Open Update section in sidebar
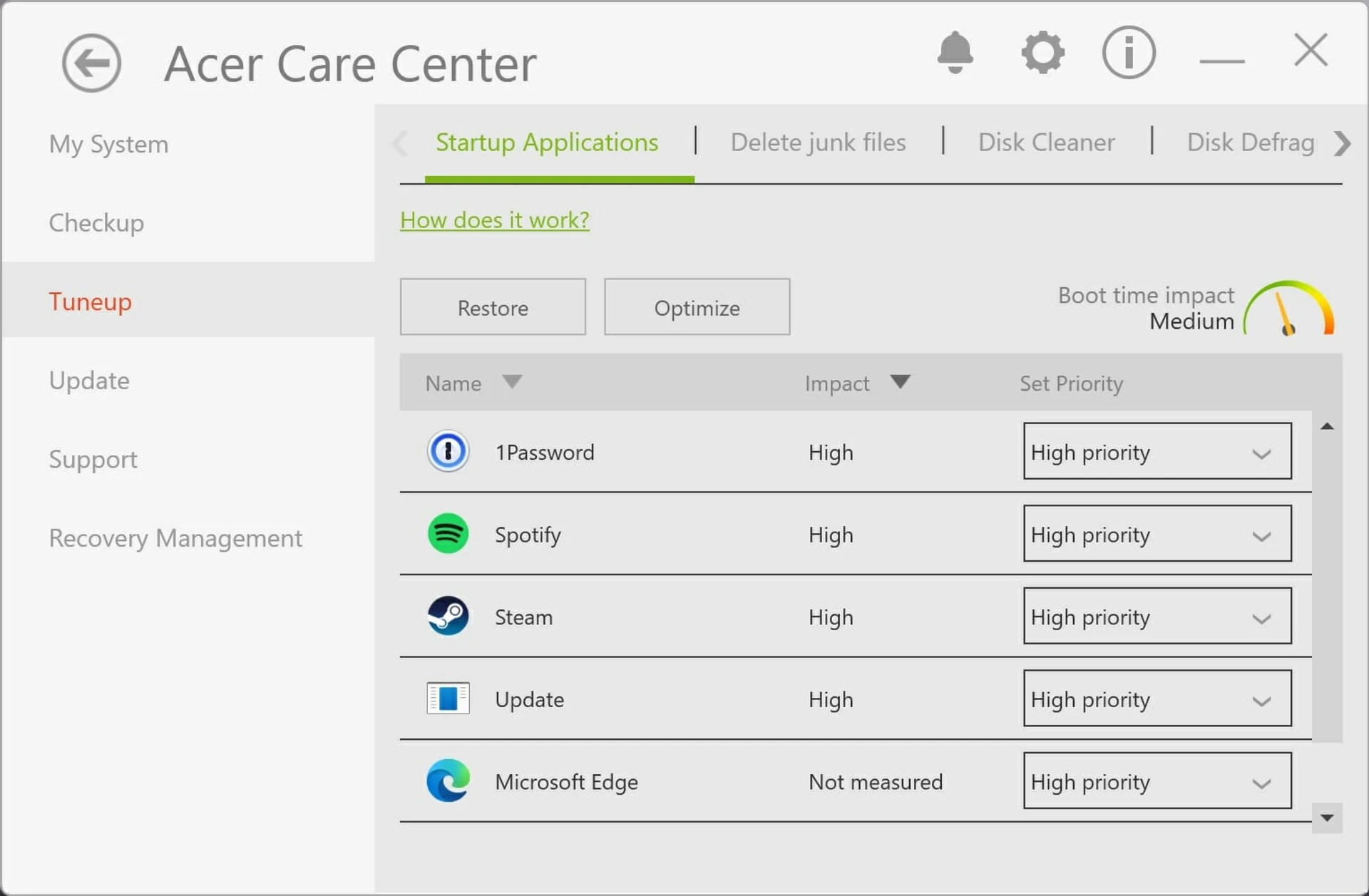The height and width of the screenshot is (896, 1369). pos(89,381)
